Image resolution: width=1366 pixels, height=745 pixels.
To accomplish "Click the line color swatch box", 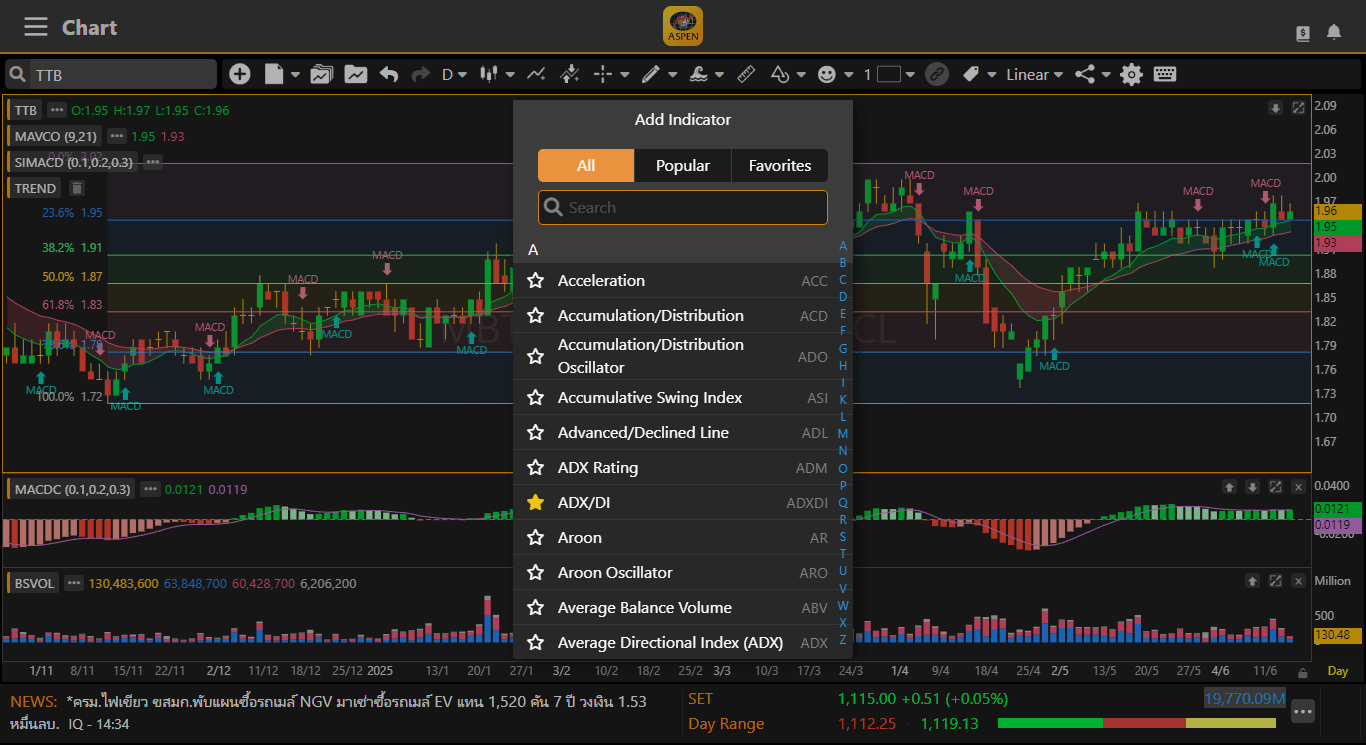I will click(x=889, y=74).
